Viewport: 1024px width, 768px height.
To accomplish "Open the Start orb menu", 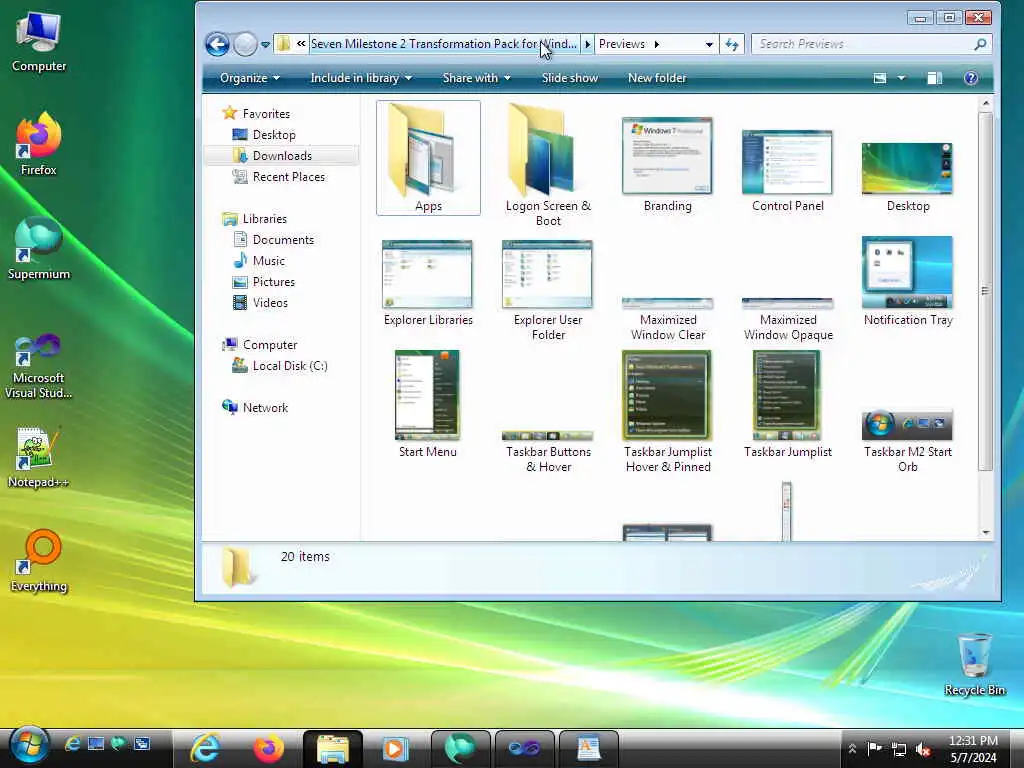I will (x=29, y=745).
